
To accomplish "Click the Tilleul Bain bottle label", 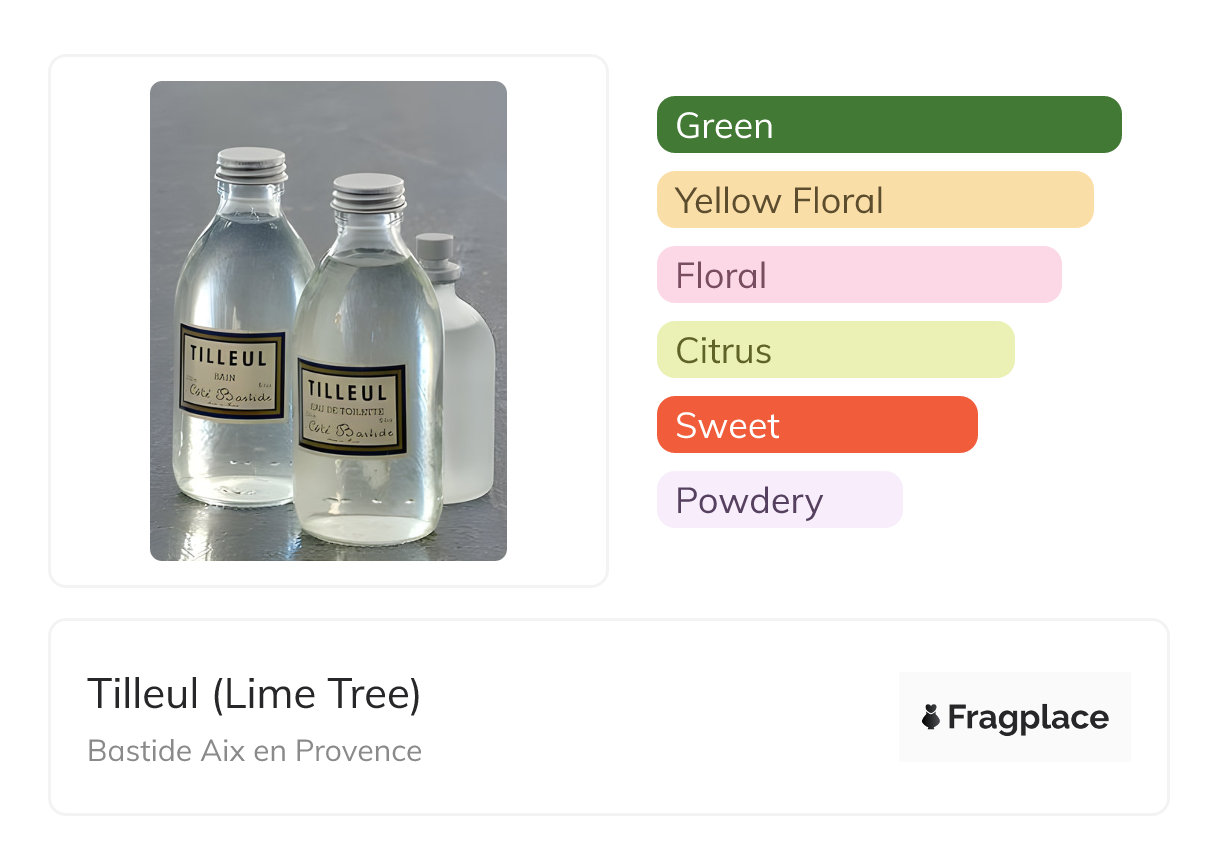I will 231,372.
